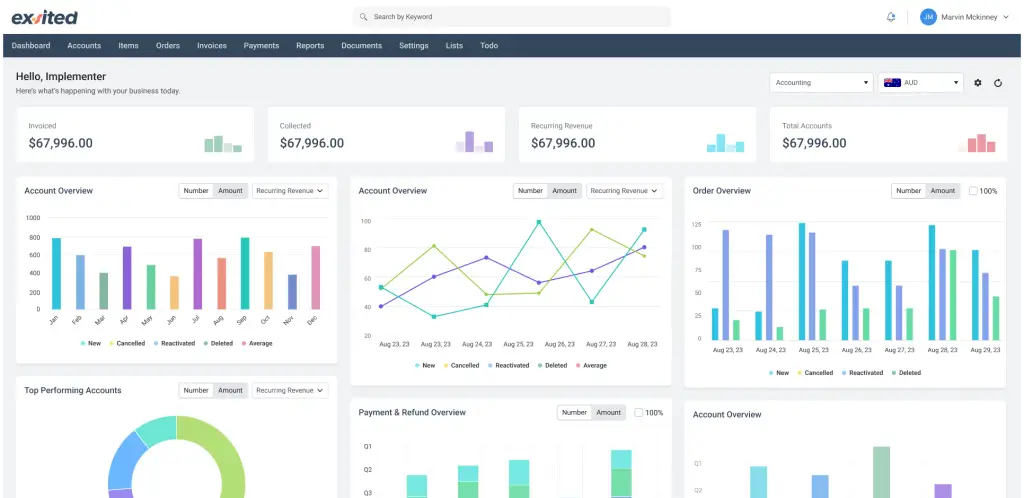Open the Payments menu
Image resolution: width=1024 pixels, height=498 pixels.
coord(261,46)
